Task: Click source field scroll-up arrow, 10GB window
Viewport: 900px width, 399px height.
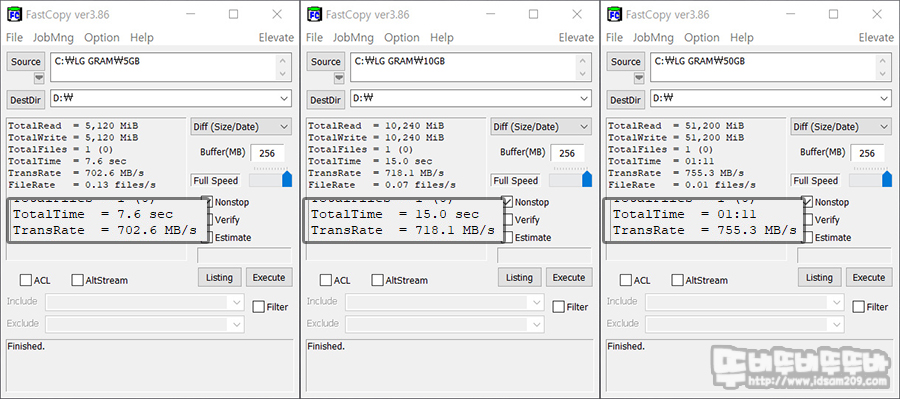Action: coord(583,61)
